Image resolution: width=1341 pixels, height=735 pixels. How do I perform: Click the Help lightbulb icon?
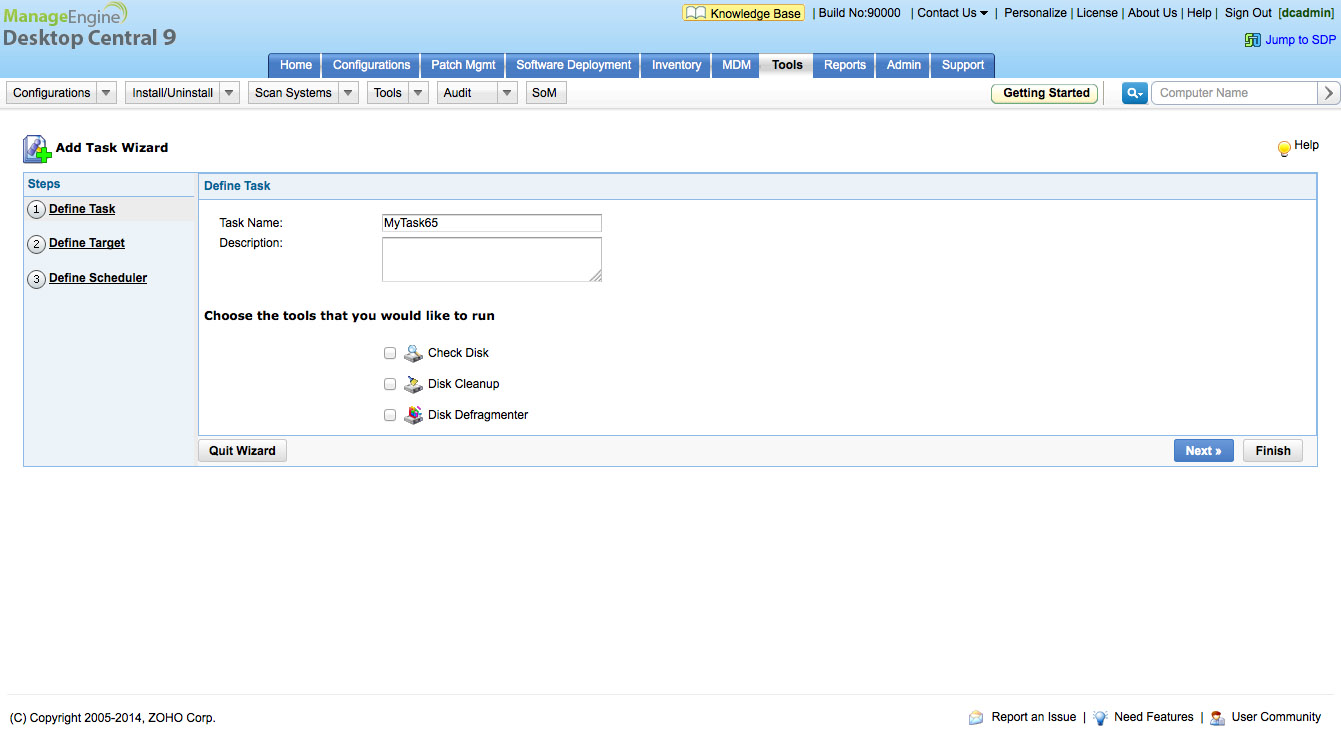(1284, 147)
